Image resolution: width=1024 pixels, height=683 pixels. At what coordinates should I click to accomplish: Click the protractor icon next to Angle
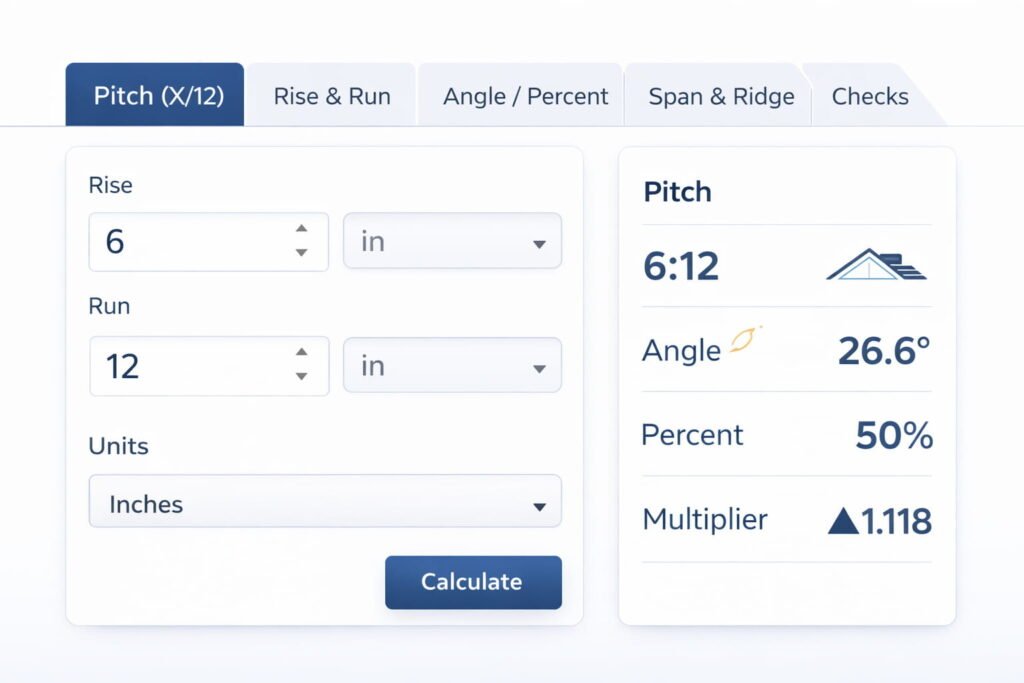740,341
